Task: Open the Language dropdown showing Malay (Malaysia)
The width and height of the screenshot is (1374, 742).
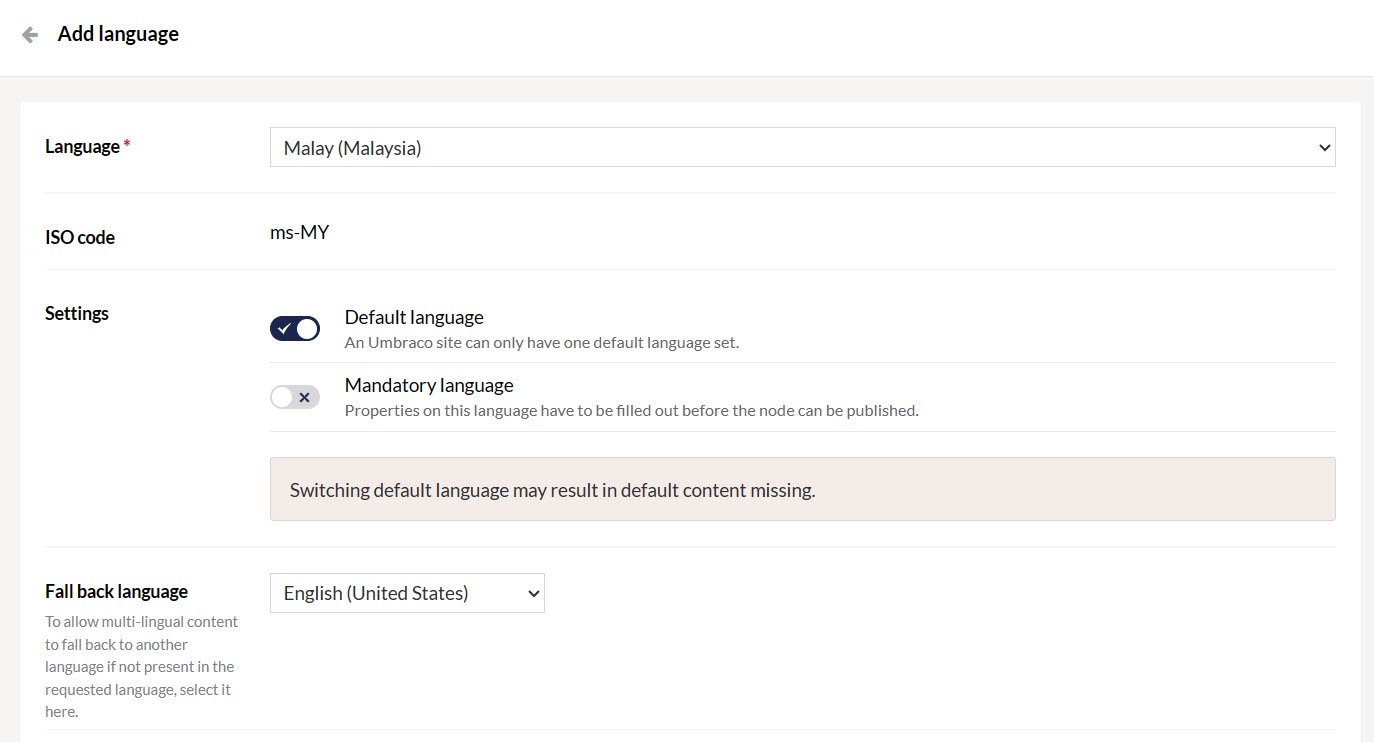Action: 802,147
